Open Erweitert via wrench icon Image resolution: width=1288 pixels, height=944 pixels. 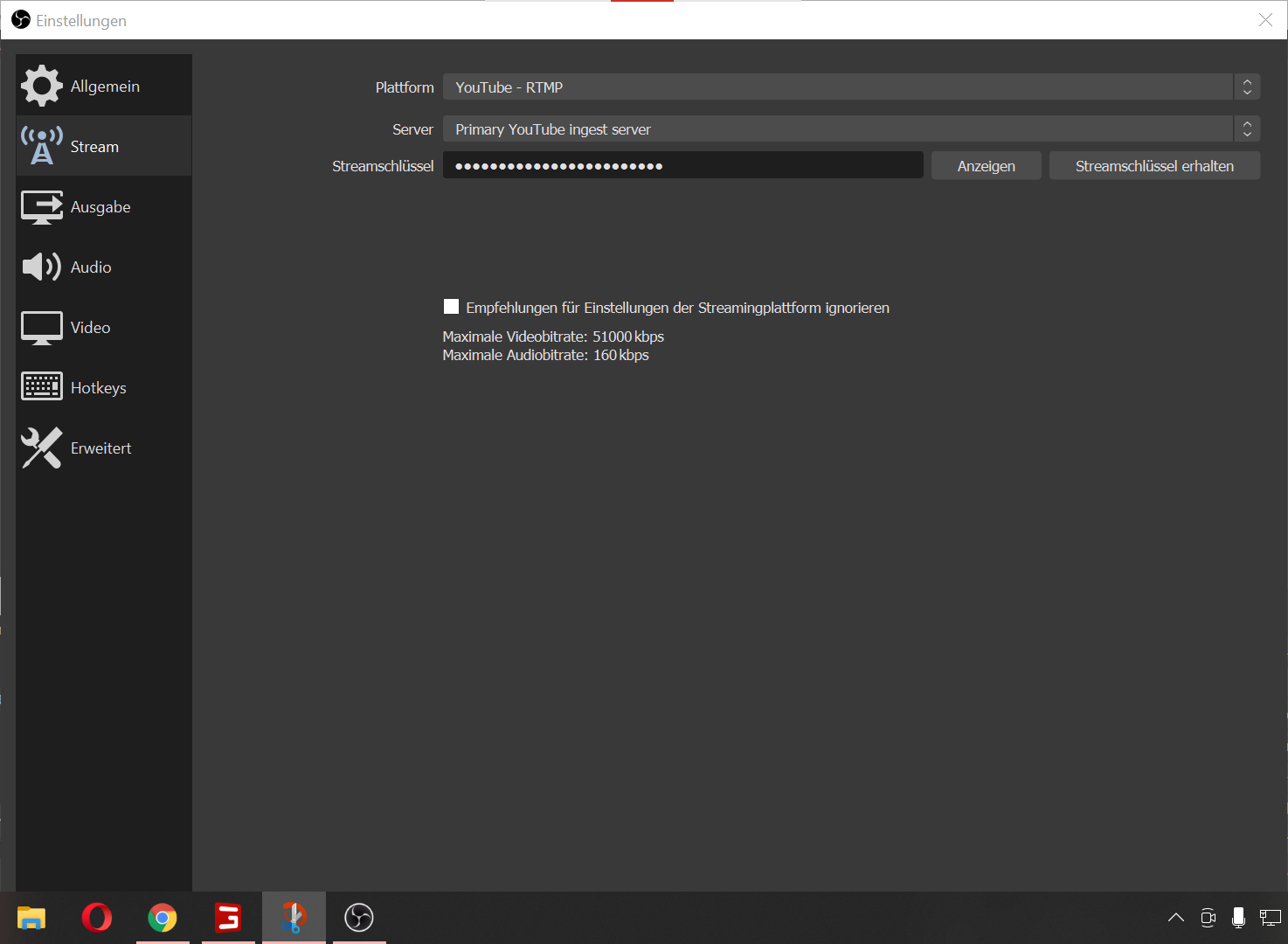click(x=42, y=448)
